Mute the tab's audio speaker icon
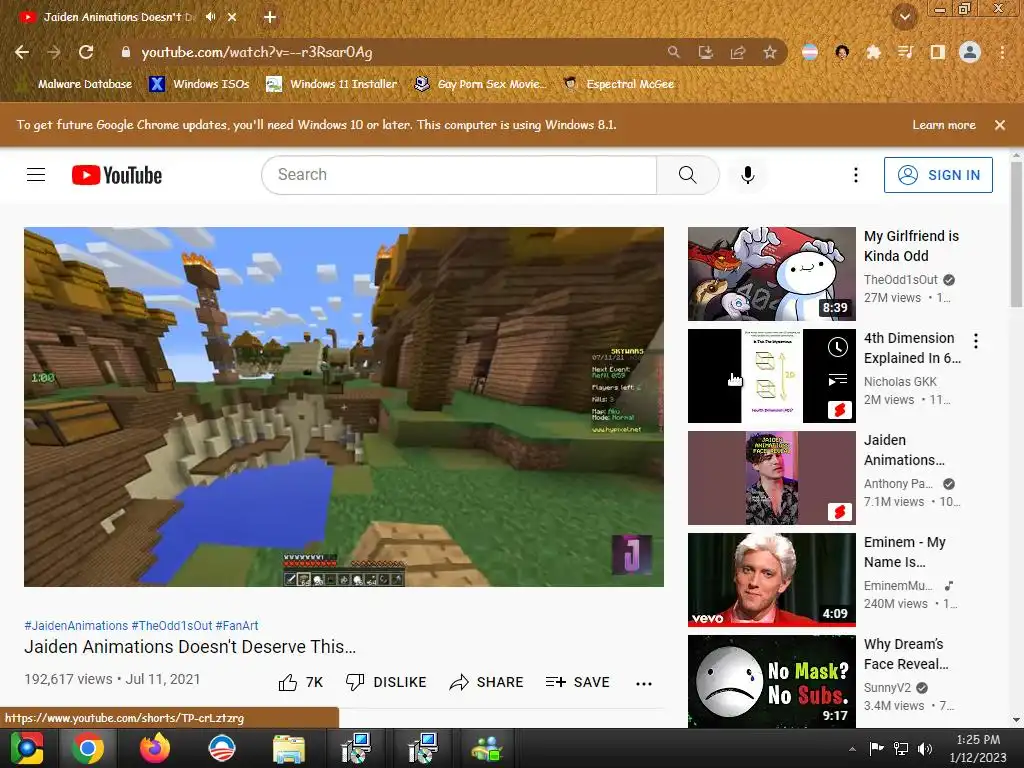The width and height of the screenshot is (1024, 768). coord(210,17)
